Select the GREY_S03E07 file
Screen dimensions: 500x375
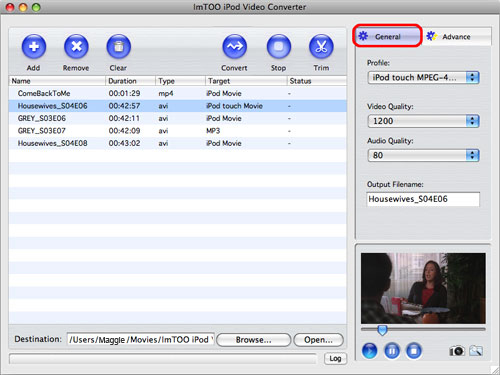[178, 131]
